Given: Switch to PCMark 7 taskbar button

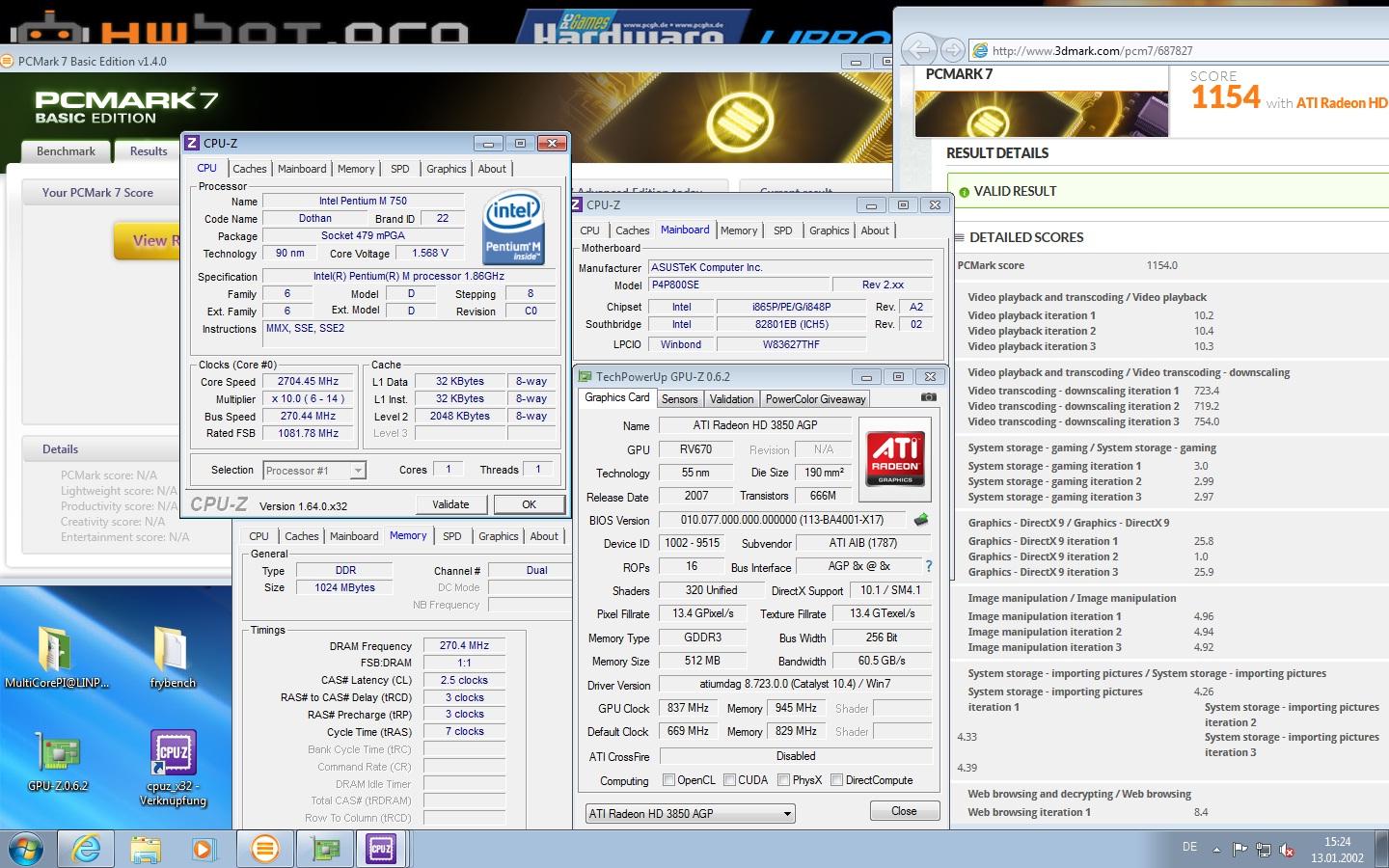Looking at the screenshot, I should 265,850.
